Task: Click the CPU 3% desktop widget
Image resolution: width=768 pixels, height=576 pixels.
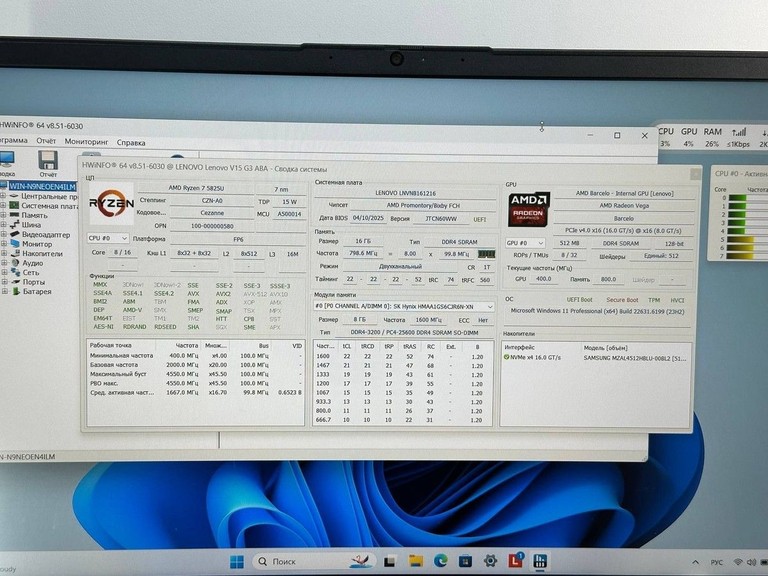Action: [x=666, y=137]
